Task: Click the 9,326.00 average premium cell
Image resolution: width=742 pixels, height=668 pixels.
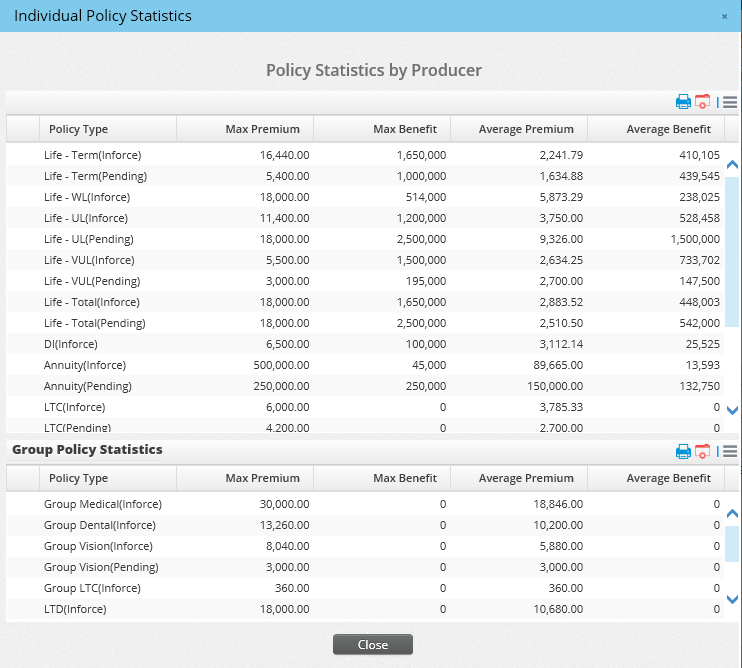Action: (x=561, y=239)
